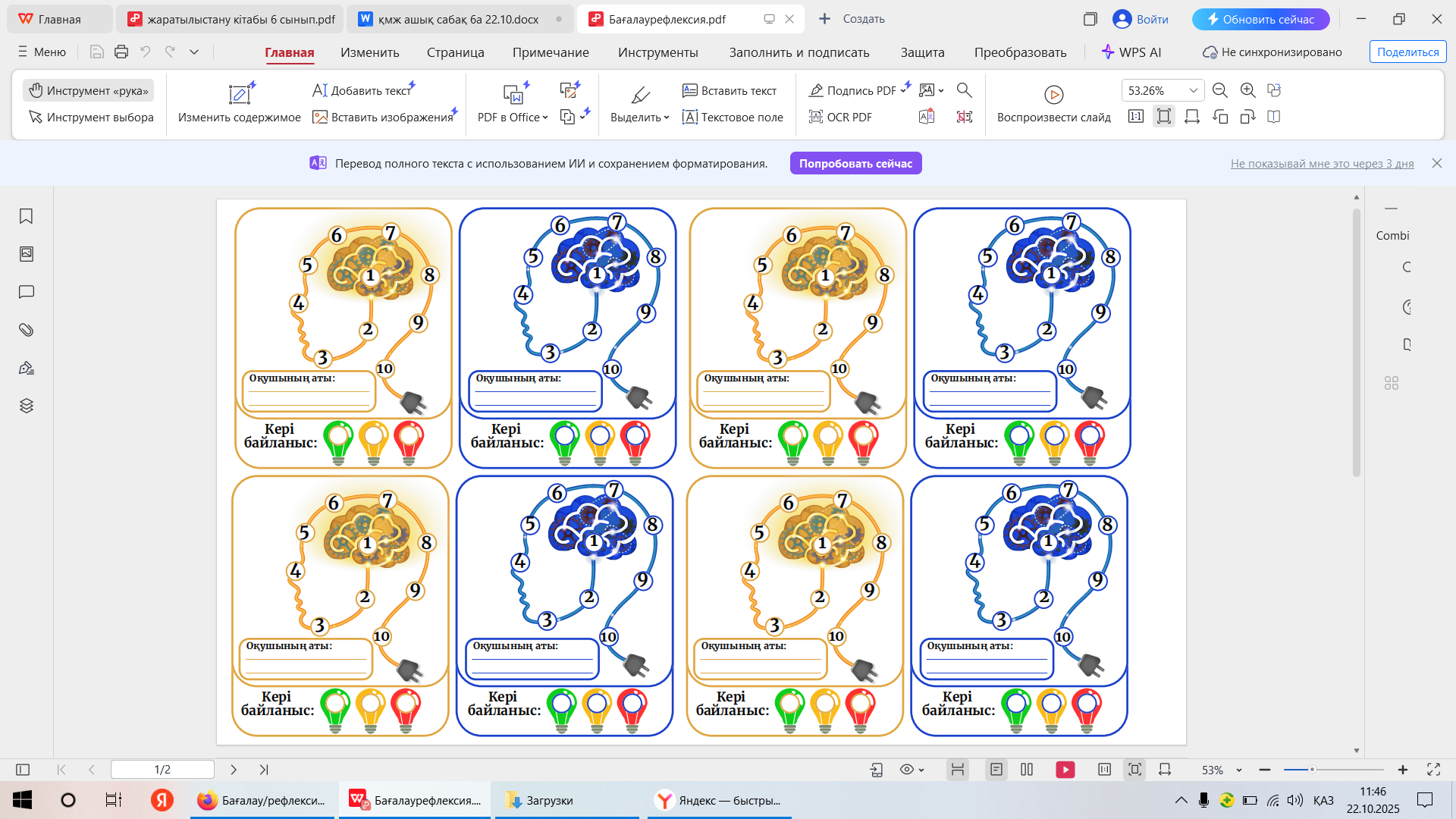The image size is (1456, 819).
Task: Toggle the Hand tool
Action: tap(89, 90)
